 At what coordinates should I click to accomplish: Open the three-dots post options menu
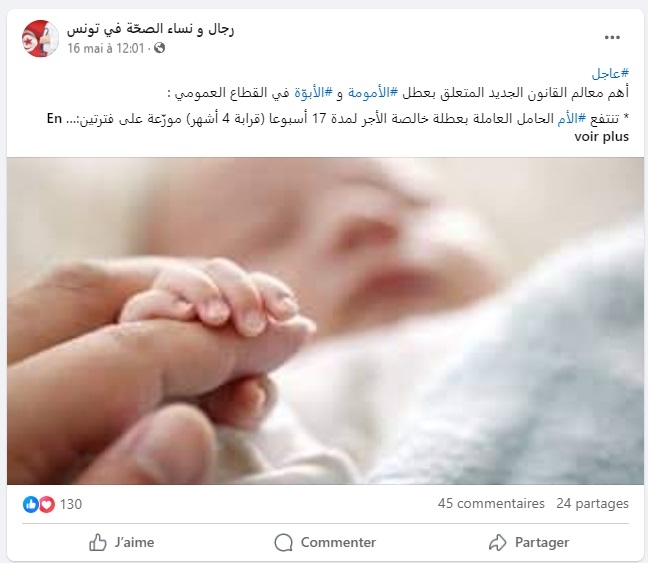tap(612, 37)
